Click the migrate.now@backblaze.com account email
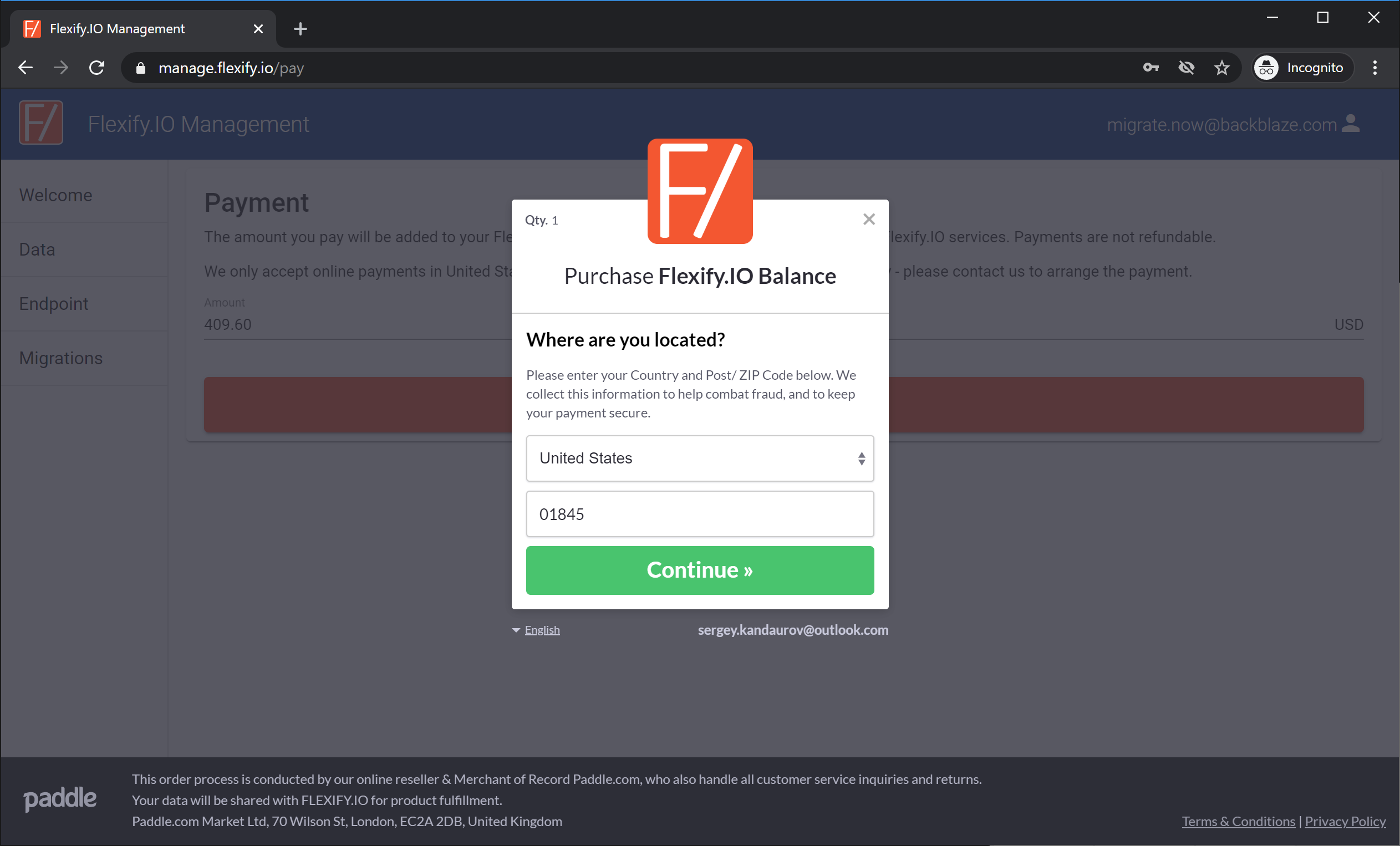The width and height of the screenshot is (1400, 846). click(x=1221, y=124)
